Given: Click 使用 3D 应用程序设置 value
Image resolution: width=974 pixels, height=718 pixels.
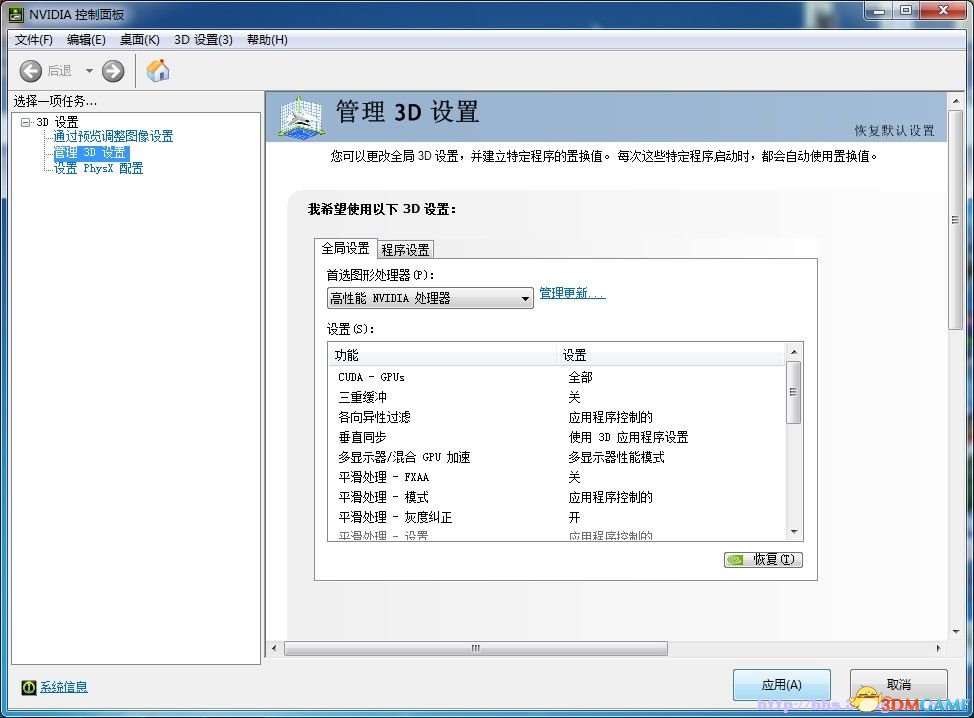Looking at the screenshot, I should pos(628,437).
